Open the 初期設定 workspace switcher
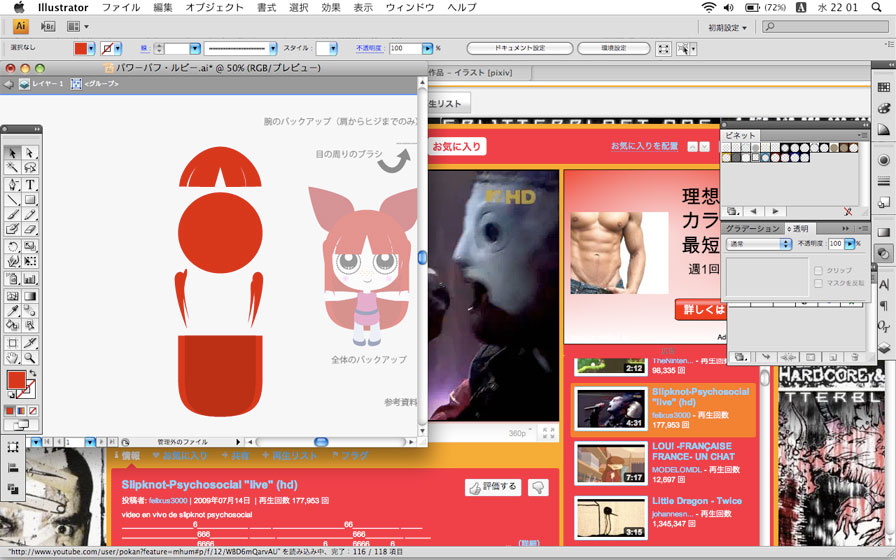This screenshot has height=560, width=896. click(727, 27)
